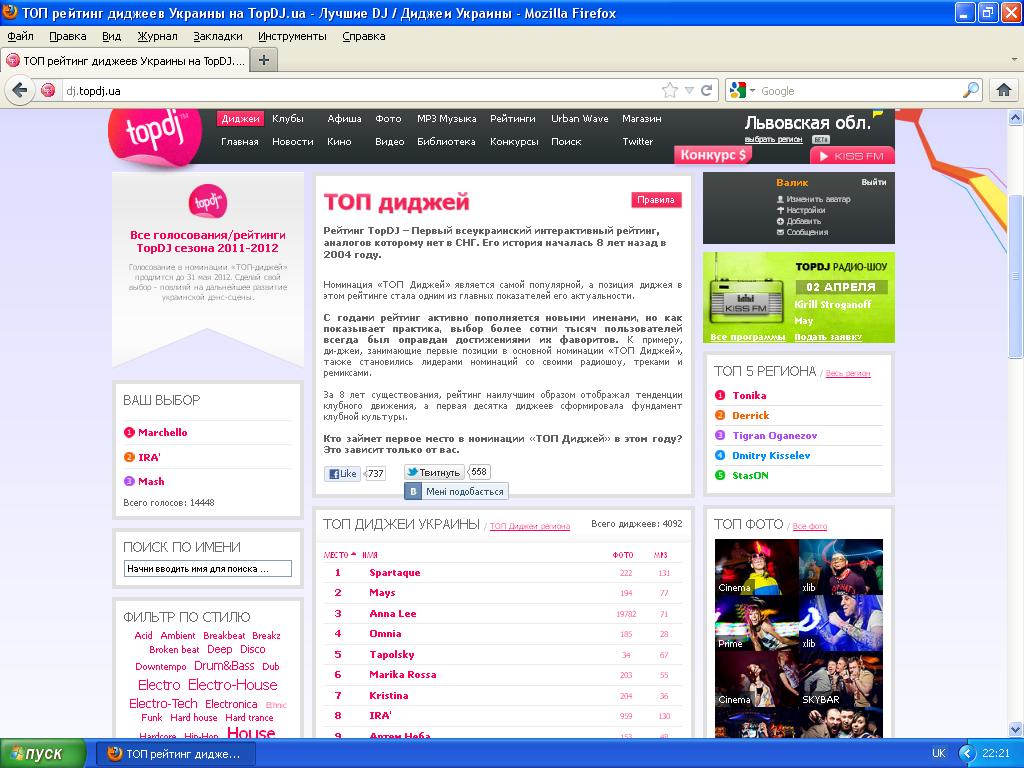Click the Windows пуск Start button

point(43,754)
